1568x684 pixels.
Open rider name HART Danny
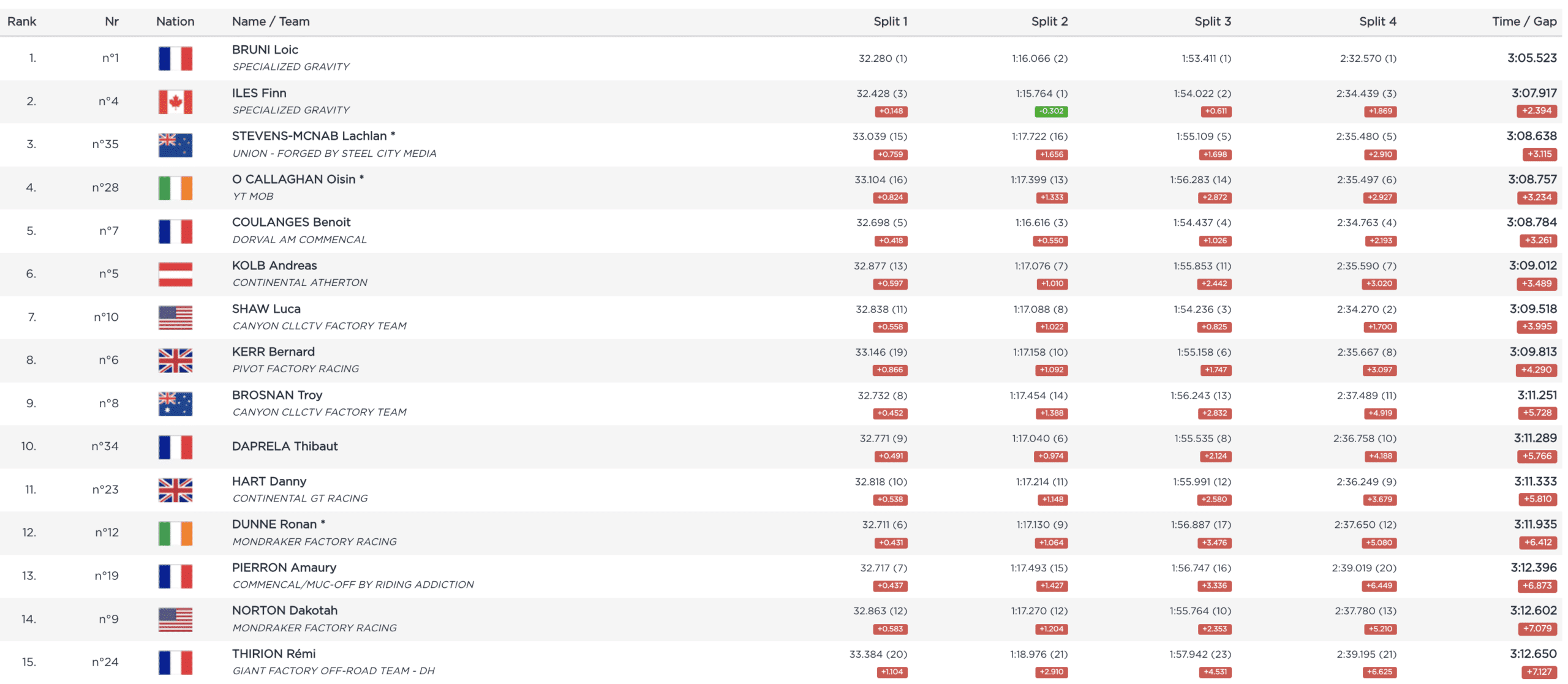(x=269, y=481)
